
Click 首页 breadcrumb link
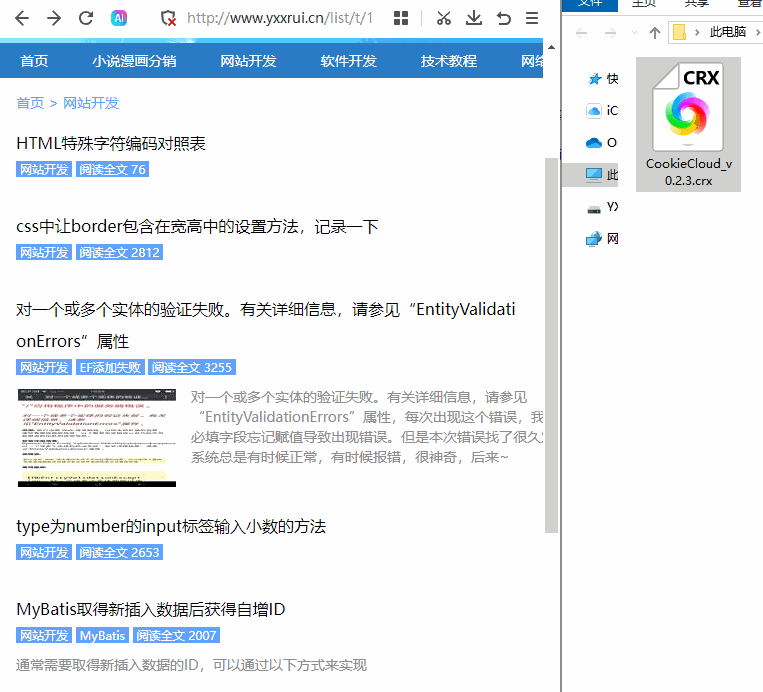pyautogui.click(x=30, y=103)
